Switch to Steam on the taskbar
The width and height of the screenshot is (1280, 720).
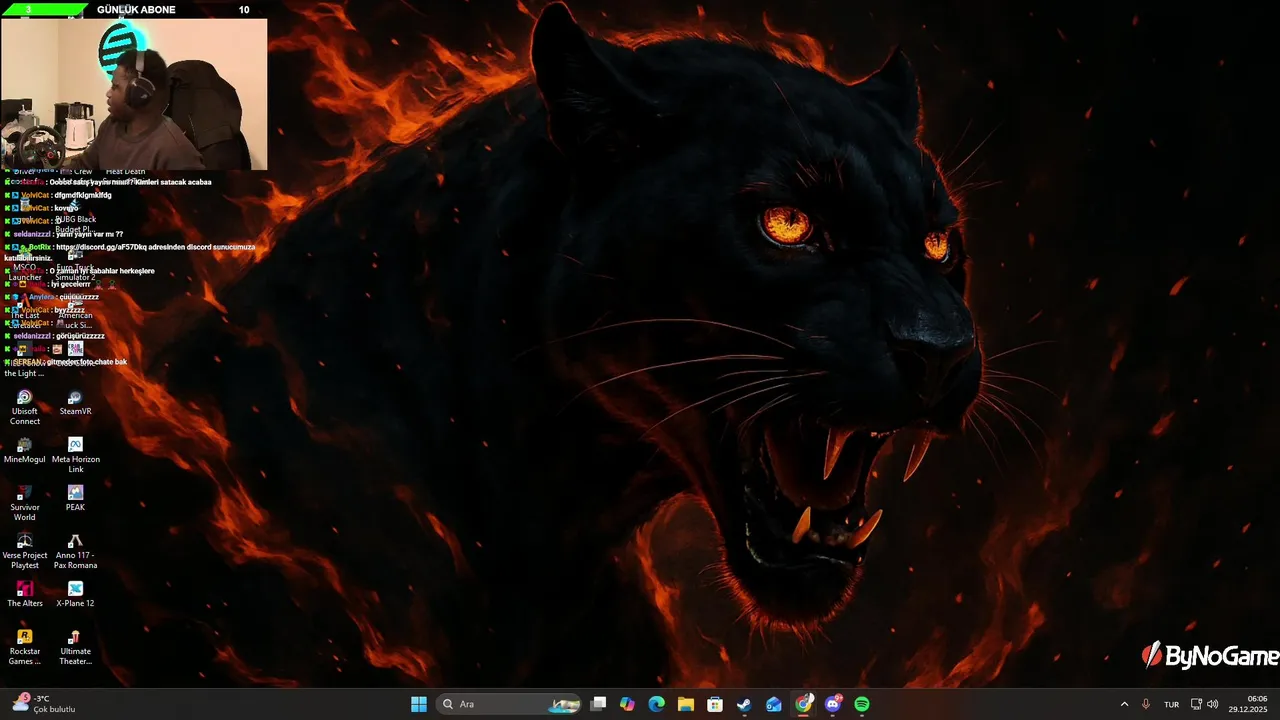pyautogui.click(x=744, y=704)
